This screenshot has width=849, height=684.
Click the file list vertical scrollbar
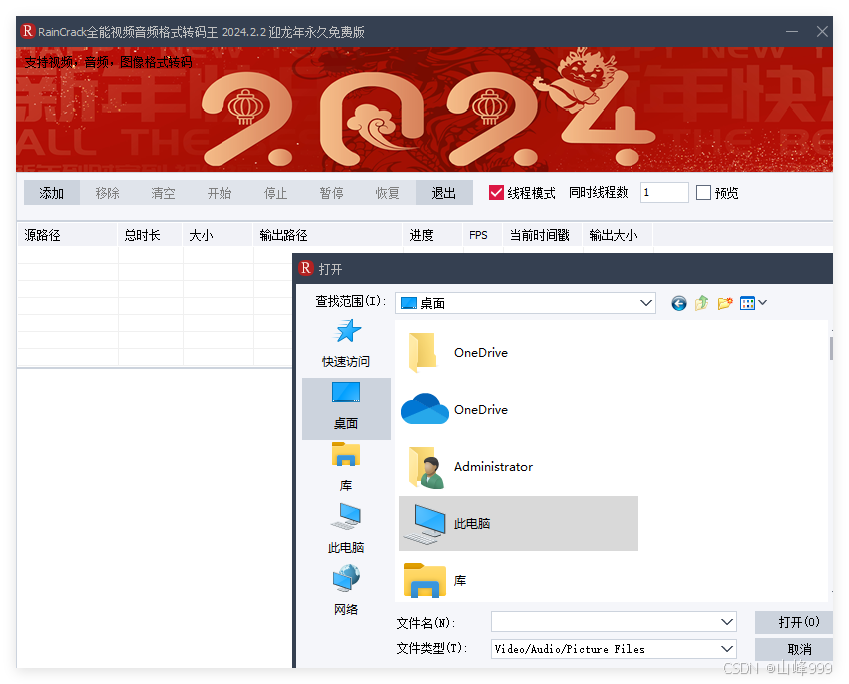pos(831,348)
